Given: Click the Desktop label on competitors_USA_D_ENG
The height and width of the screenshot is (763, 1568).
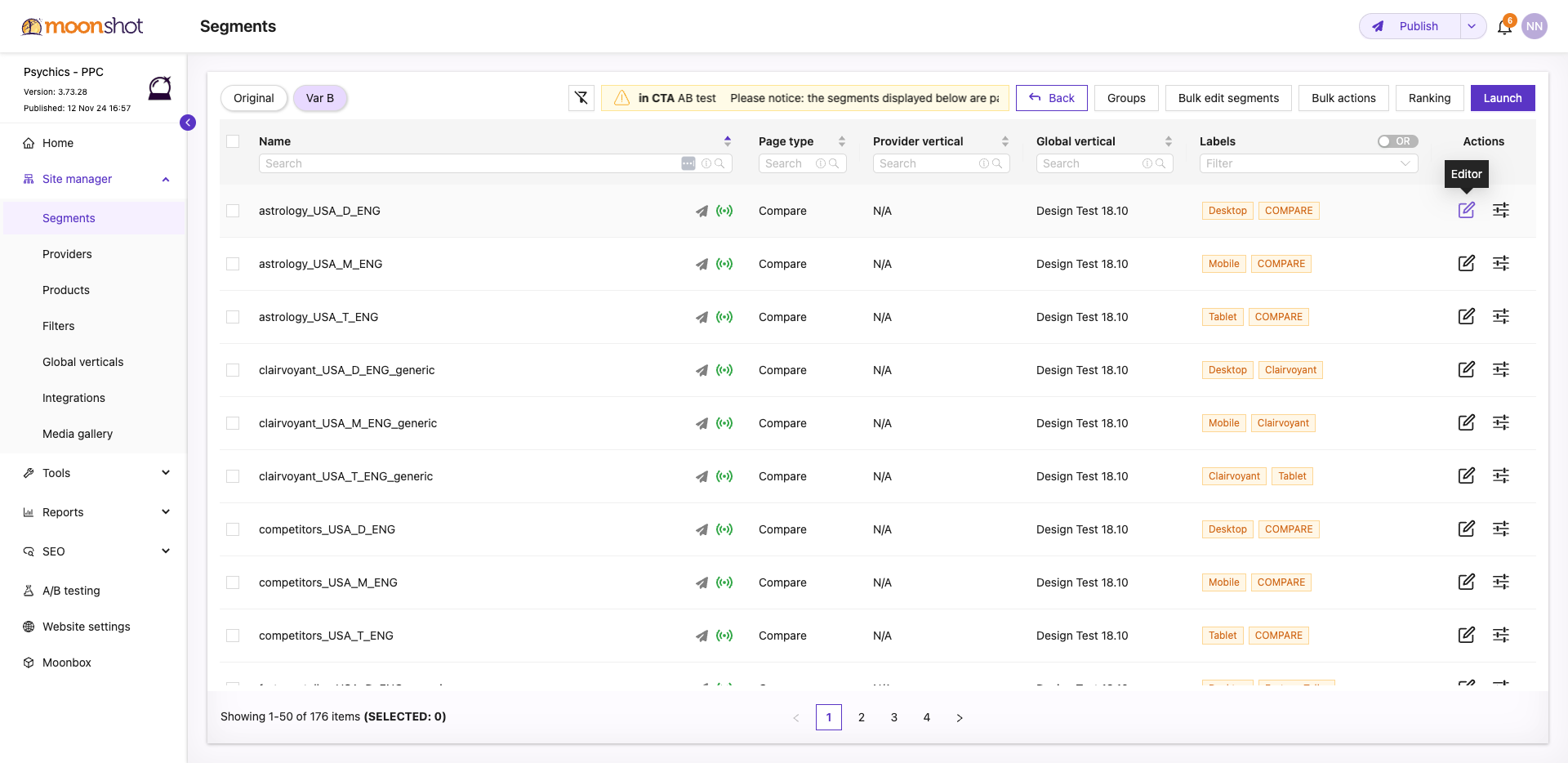Looking at the screenshot, I should click(1227, 529).
